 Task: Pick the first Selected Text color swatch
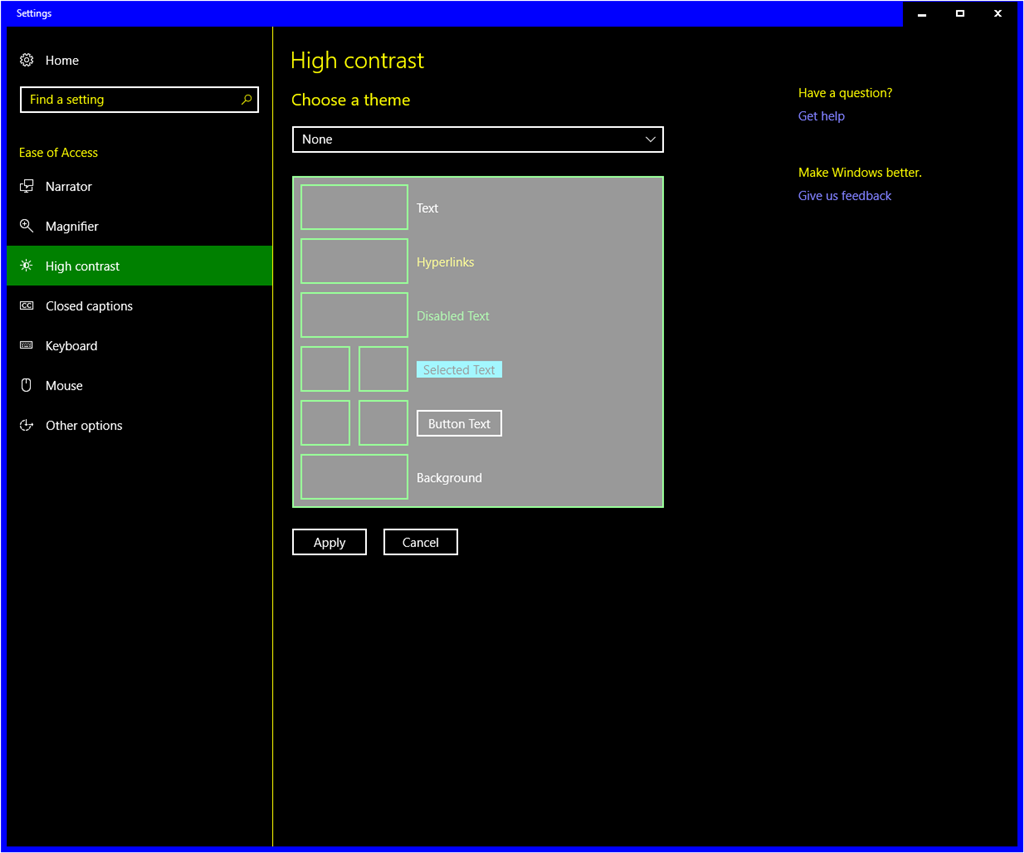click(x=325, y=369)
